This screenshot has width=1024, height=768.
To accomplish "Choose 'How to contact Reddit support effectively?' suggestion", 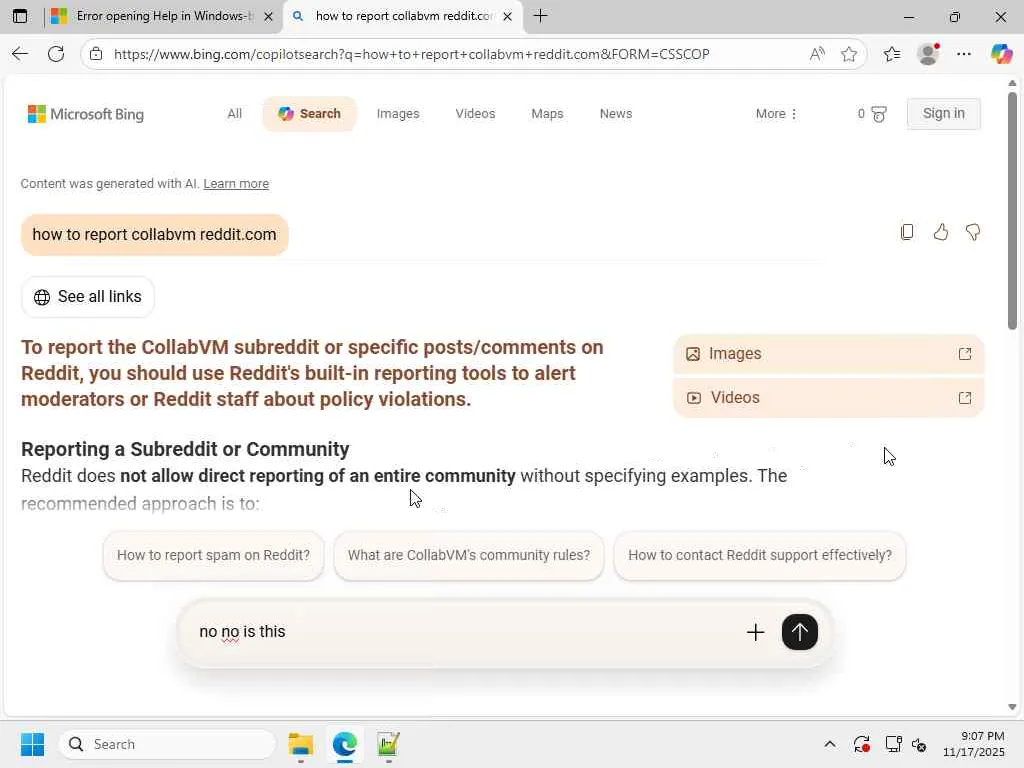I will coord(760,555).
